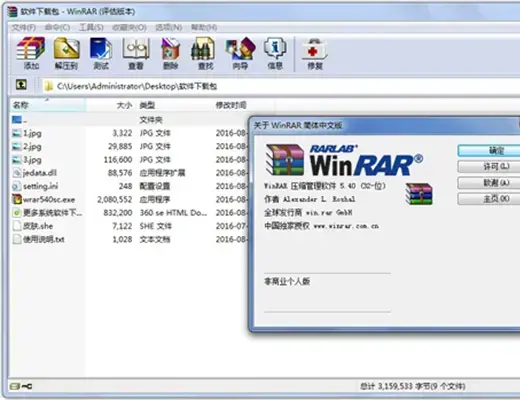
Task: Sort by the Type (类型) column header
Action: (174, 105)
